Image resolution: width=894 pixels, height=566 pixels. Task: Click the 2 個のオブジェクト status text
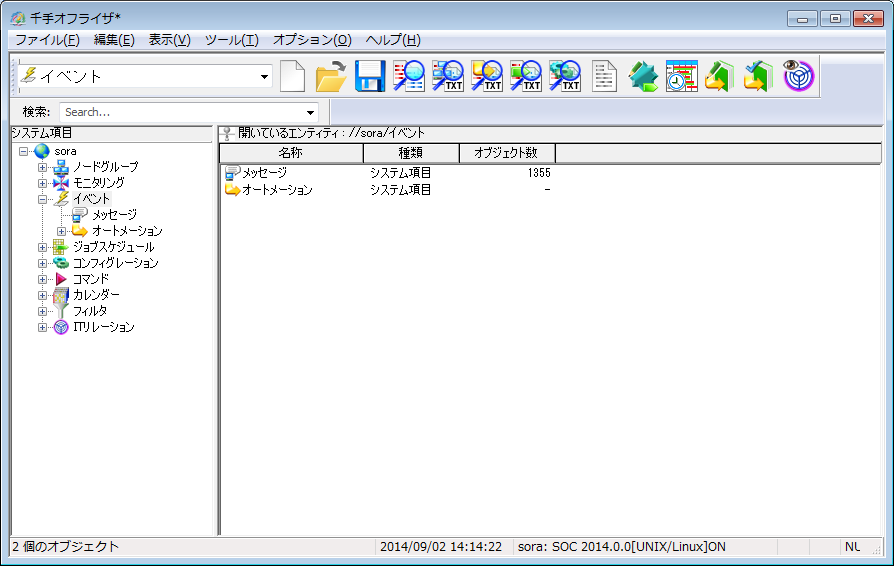click(66, 547)
